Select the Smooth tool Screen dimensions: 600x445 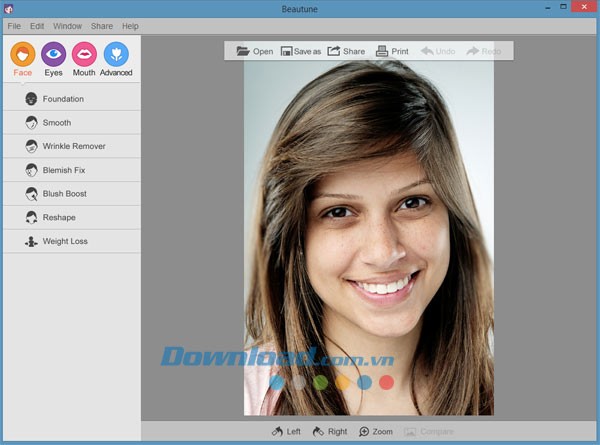click(56, 123)
